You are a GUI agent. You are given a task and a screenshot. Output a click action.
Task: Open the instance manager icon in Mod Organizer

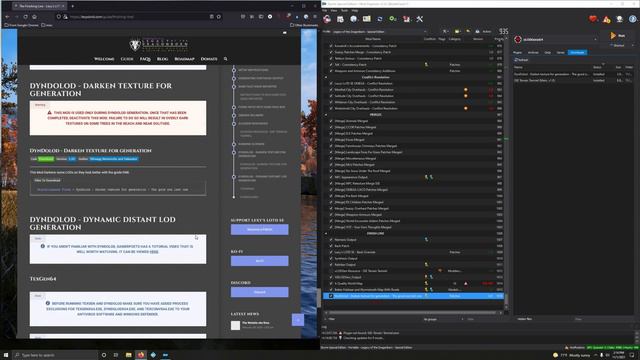(x=327, y=19)
